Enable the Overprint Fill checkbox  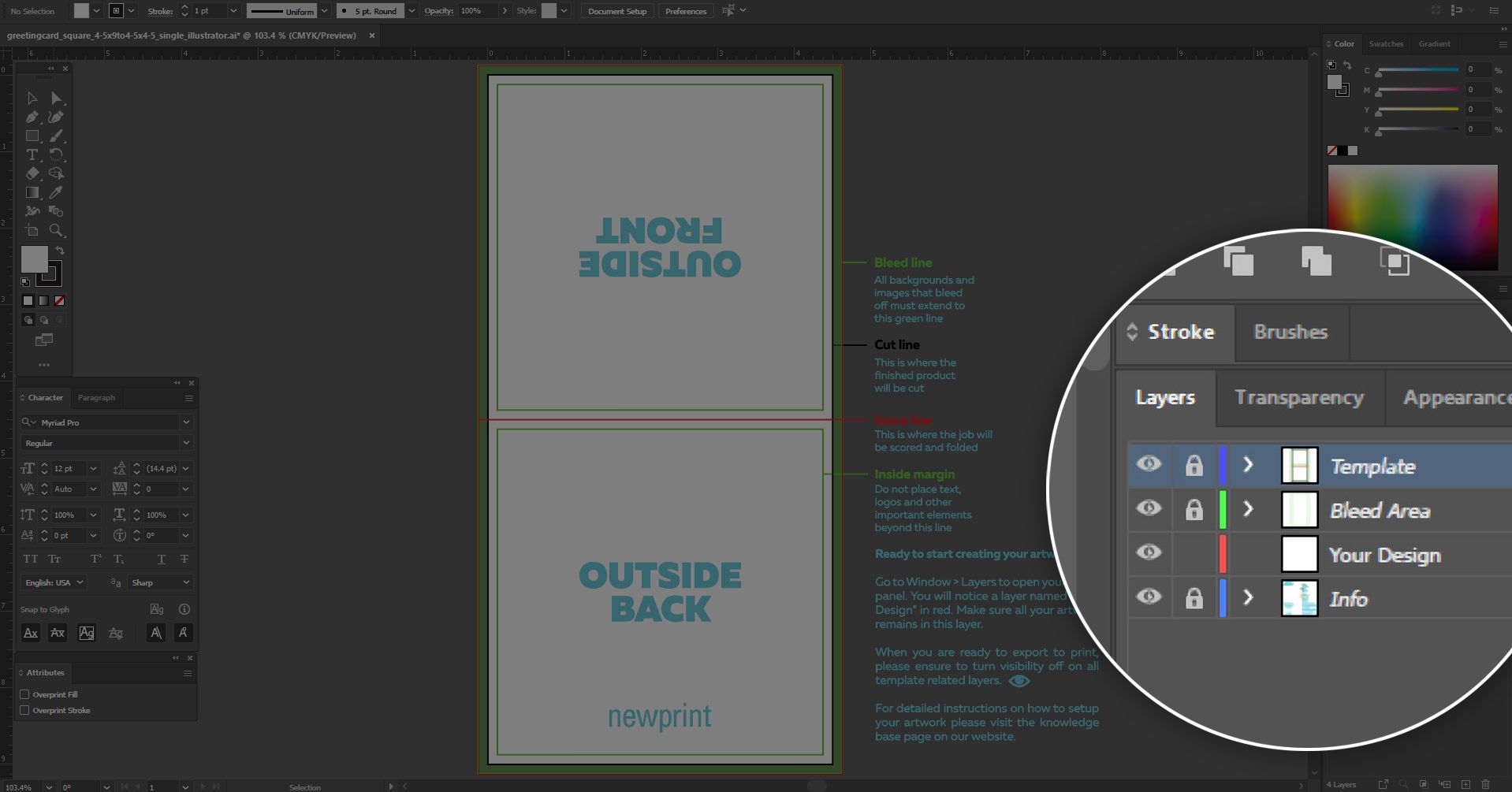click(x=25, y=694)
